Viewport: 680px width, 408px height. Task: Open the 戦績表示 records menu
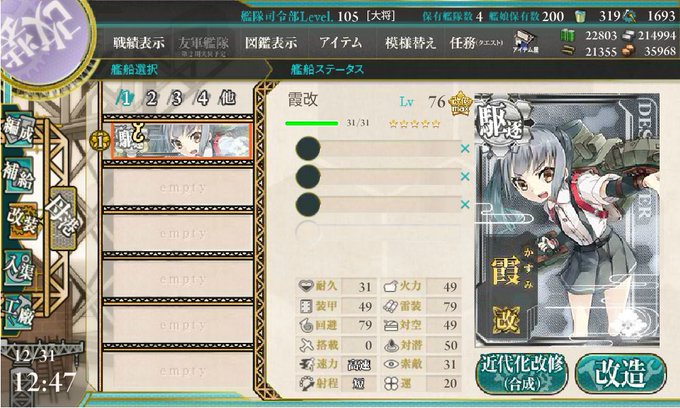point(139,43)
